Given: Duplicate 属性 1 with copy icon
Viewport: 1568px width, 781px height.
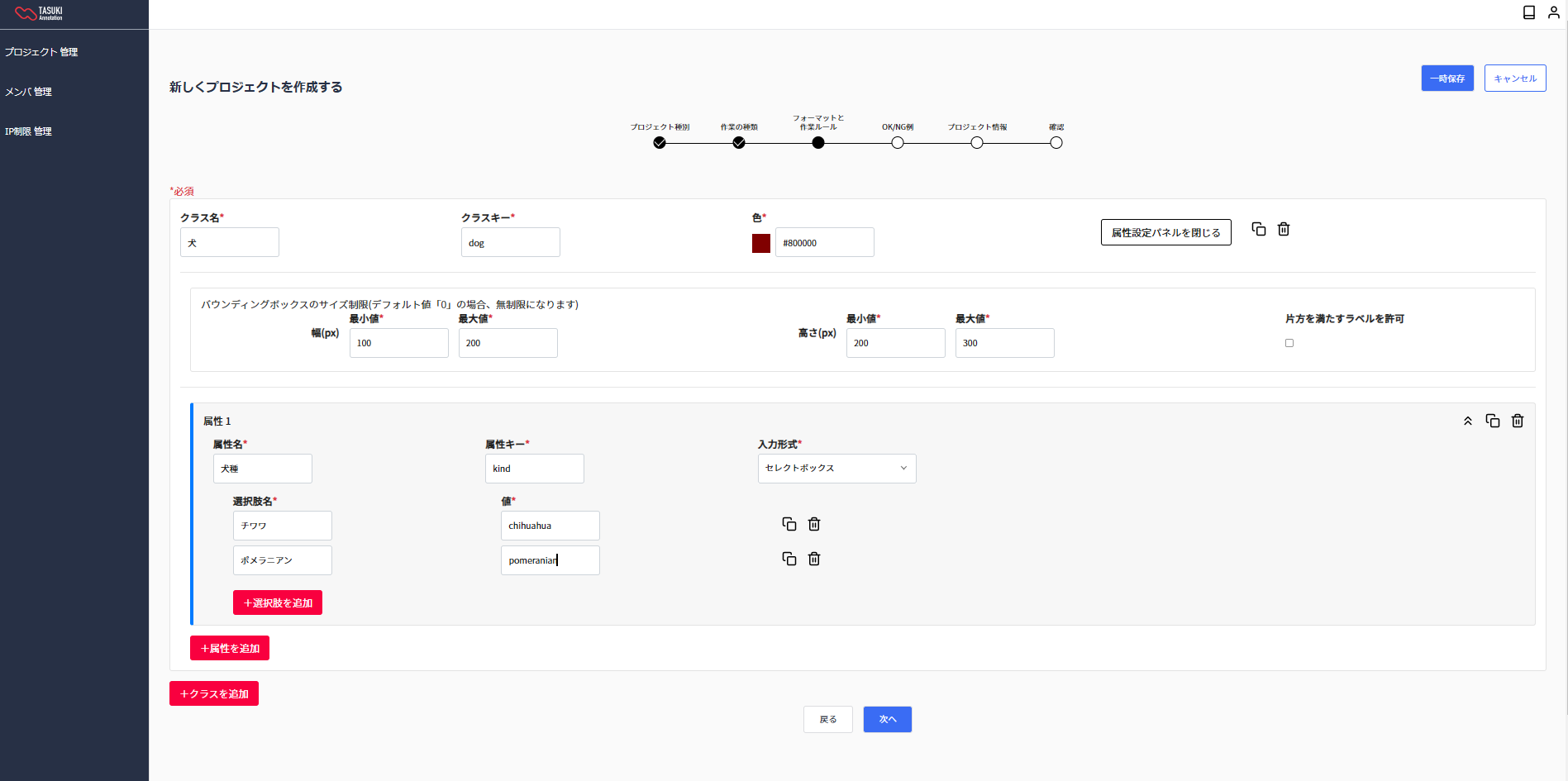Looking at the screenshot, I should [1493, 421].
